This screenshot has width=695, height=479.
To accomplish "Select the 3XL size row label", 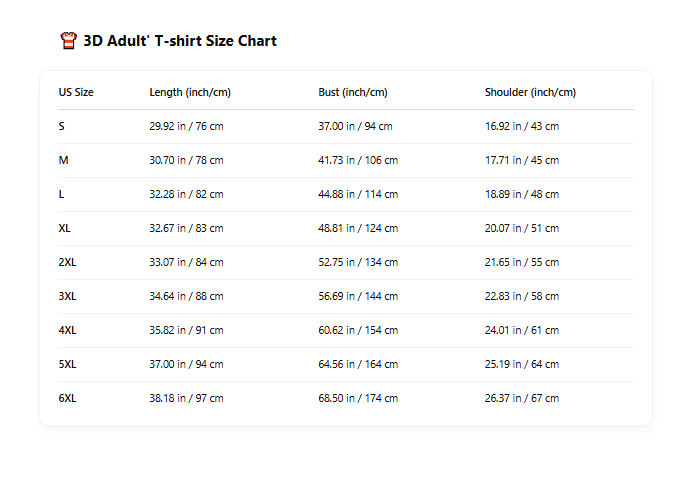I will click(67, 296).
